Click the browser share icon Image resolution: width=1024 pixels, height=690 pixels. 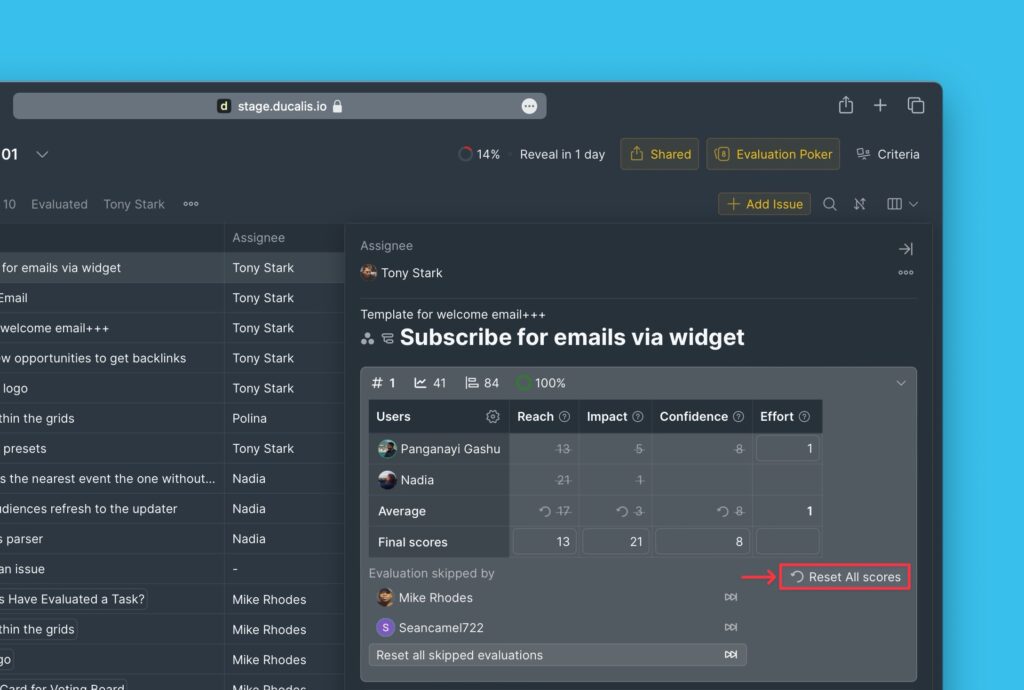845,106
